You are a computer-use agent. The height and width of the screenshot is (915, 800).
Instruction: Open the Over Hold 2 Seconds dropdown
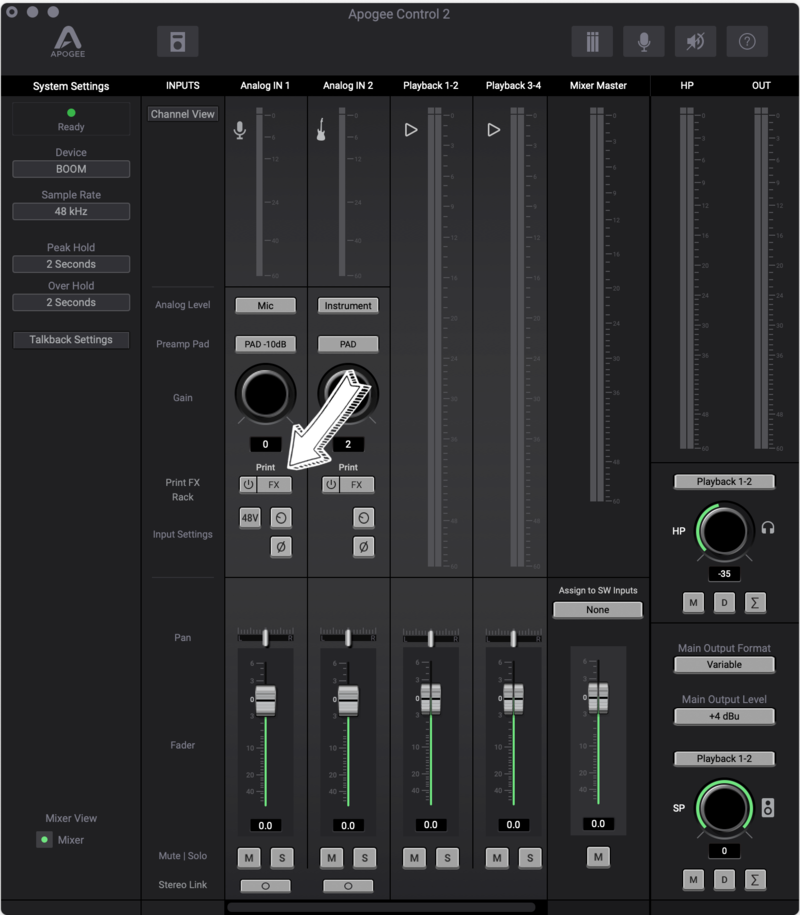[71, 302]
